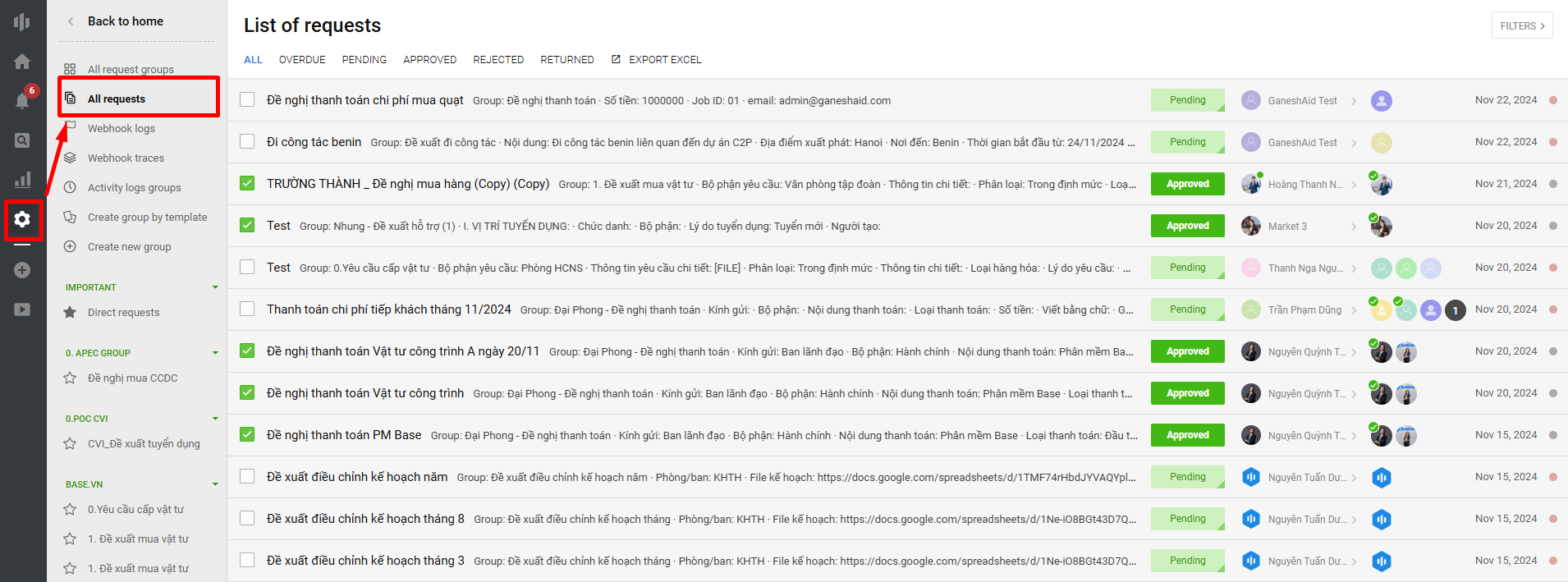
Task: Click the star icon beside Direct requests
Action: 70,312
